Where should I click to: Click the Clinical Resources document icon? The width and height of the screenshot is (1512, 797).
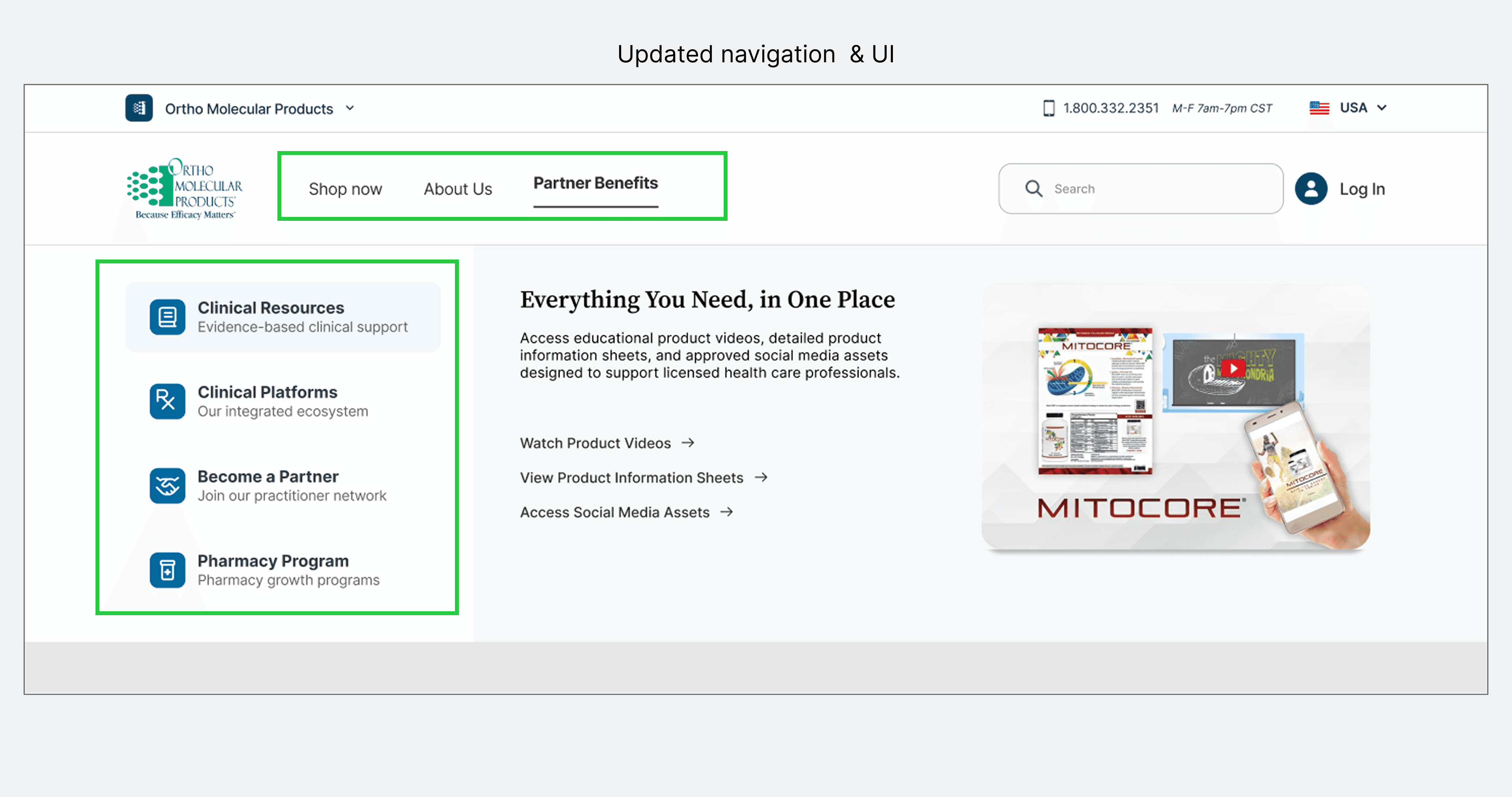[167, 317]
